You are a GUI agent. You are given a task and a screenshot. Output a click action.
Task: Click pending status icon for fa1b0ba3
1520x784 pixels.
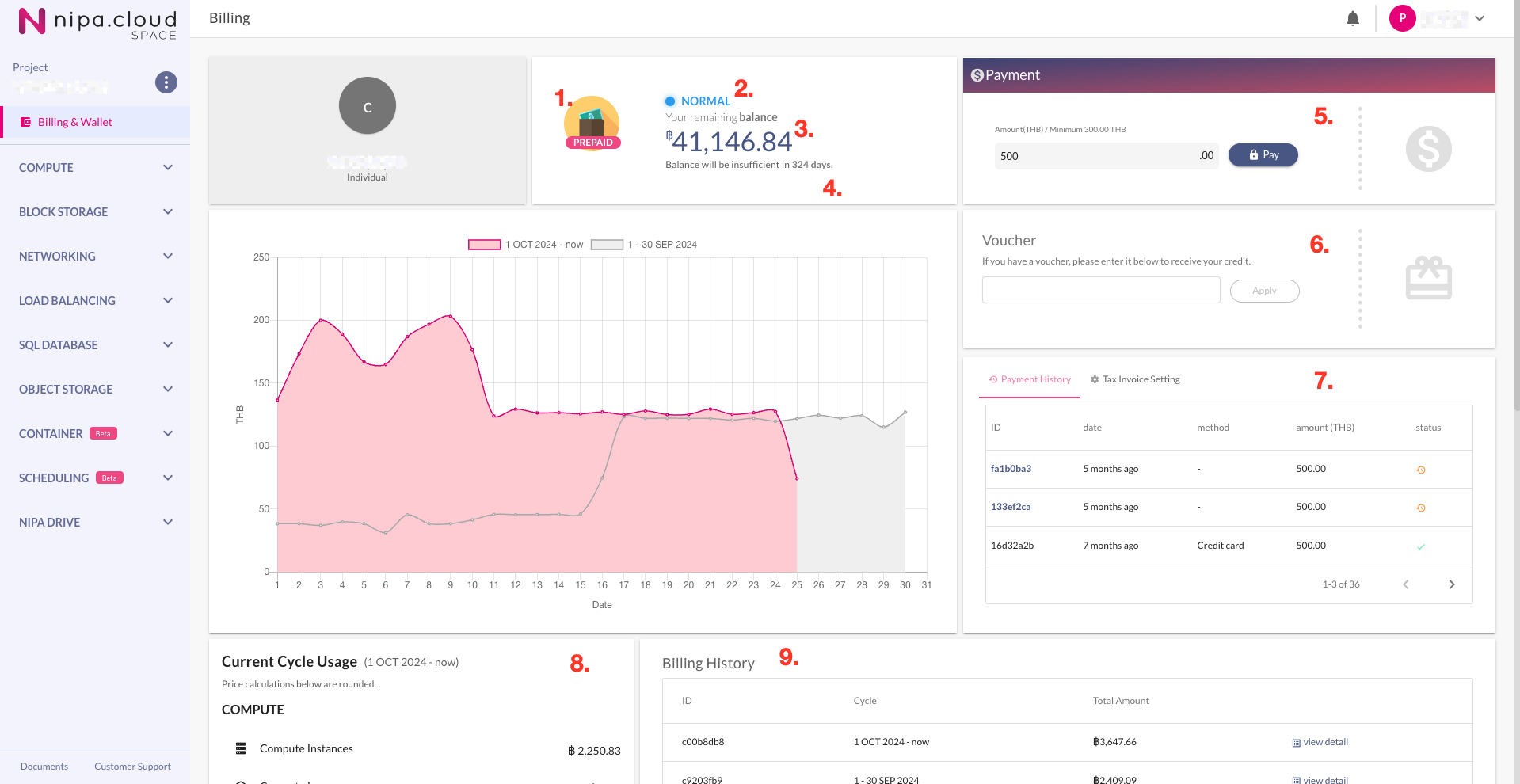pos(1421,470)
